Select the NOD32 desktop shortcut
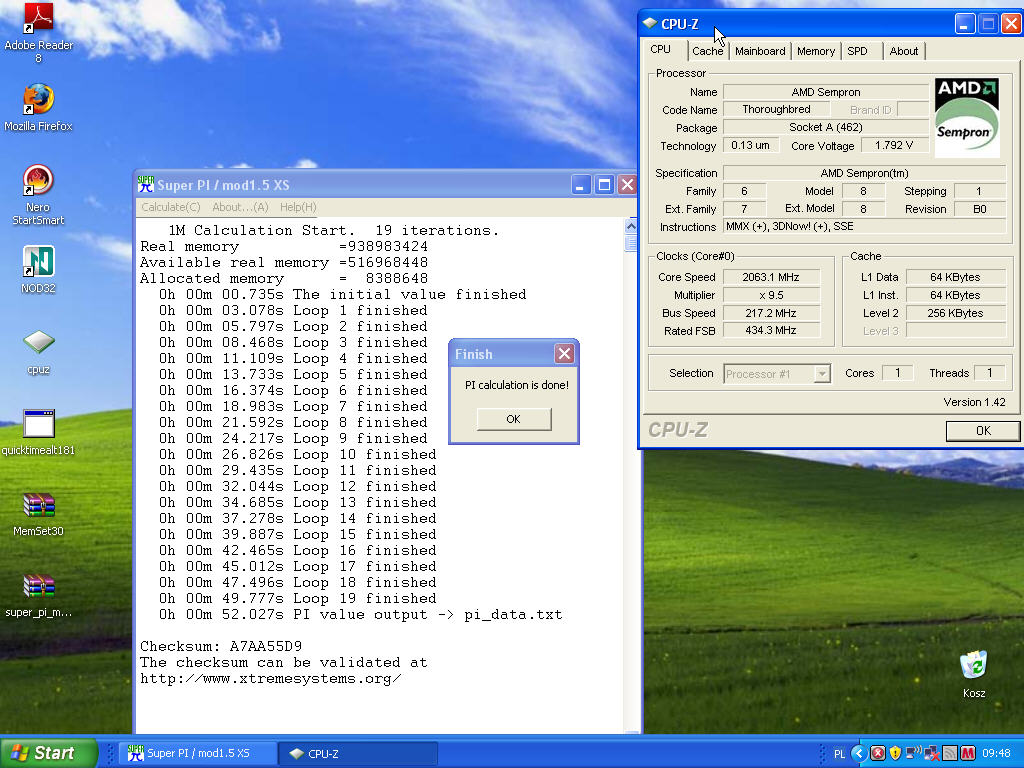Screen dimensions: 1024x768 (38, 262)
